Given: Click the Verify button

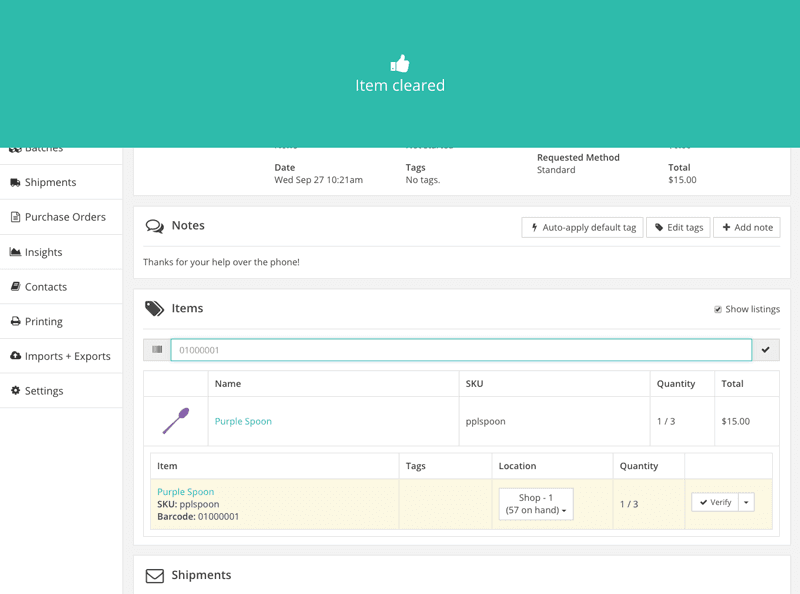Looking at the screenshot, I should tap(715, 502).
